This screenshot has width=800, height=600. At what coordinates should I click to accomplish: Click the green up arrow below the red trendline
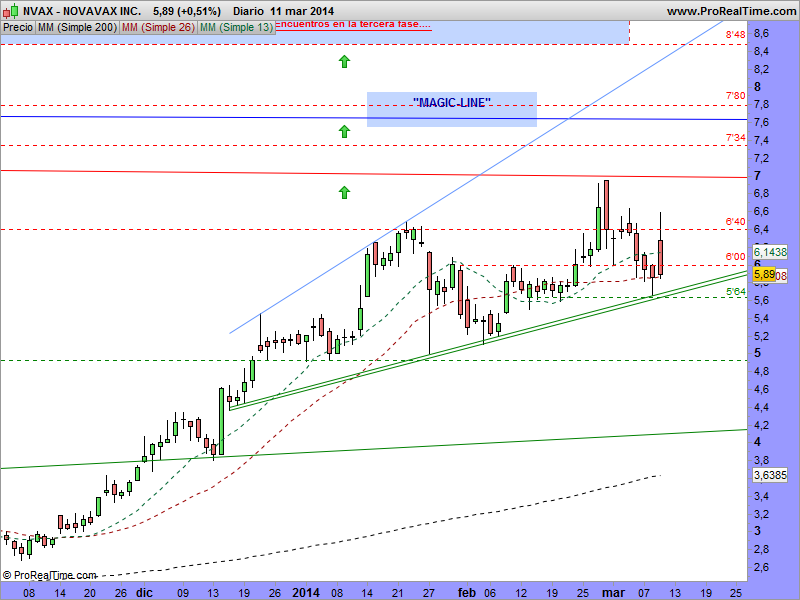pos(344,192)
